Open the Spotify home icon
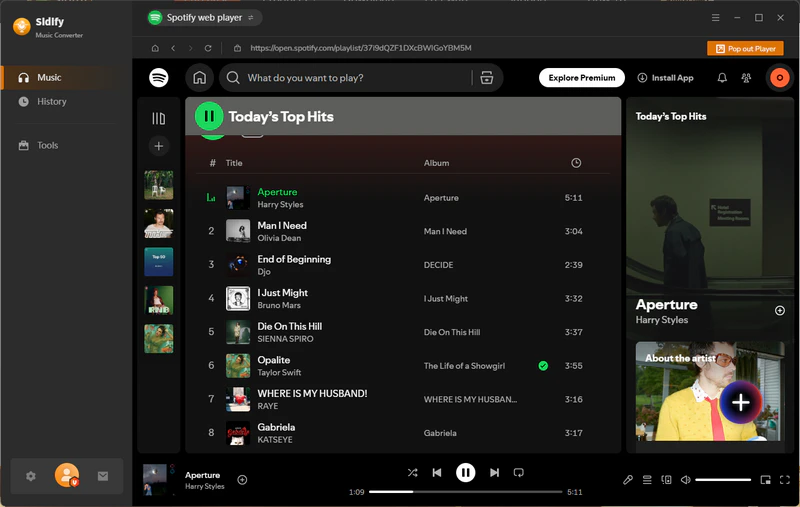 (x=199, y=78)
